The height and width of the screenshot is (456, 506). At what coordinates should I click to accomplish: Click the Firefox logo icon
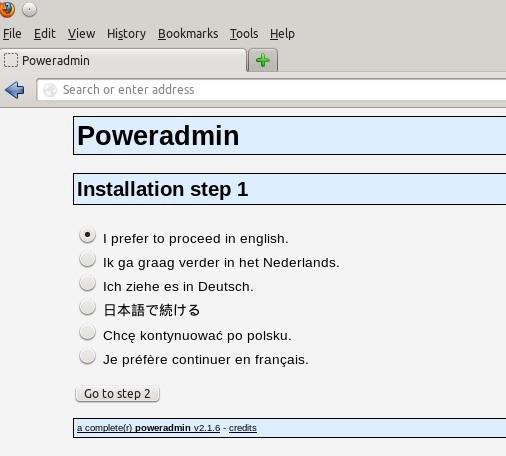[7, 8]
